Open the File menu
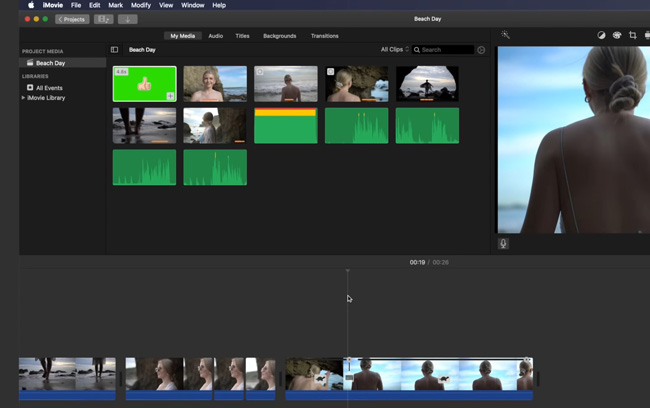Screen dimensions: 650x408 point(76,5)
